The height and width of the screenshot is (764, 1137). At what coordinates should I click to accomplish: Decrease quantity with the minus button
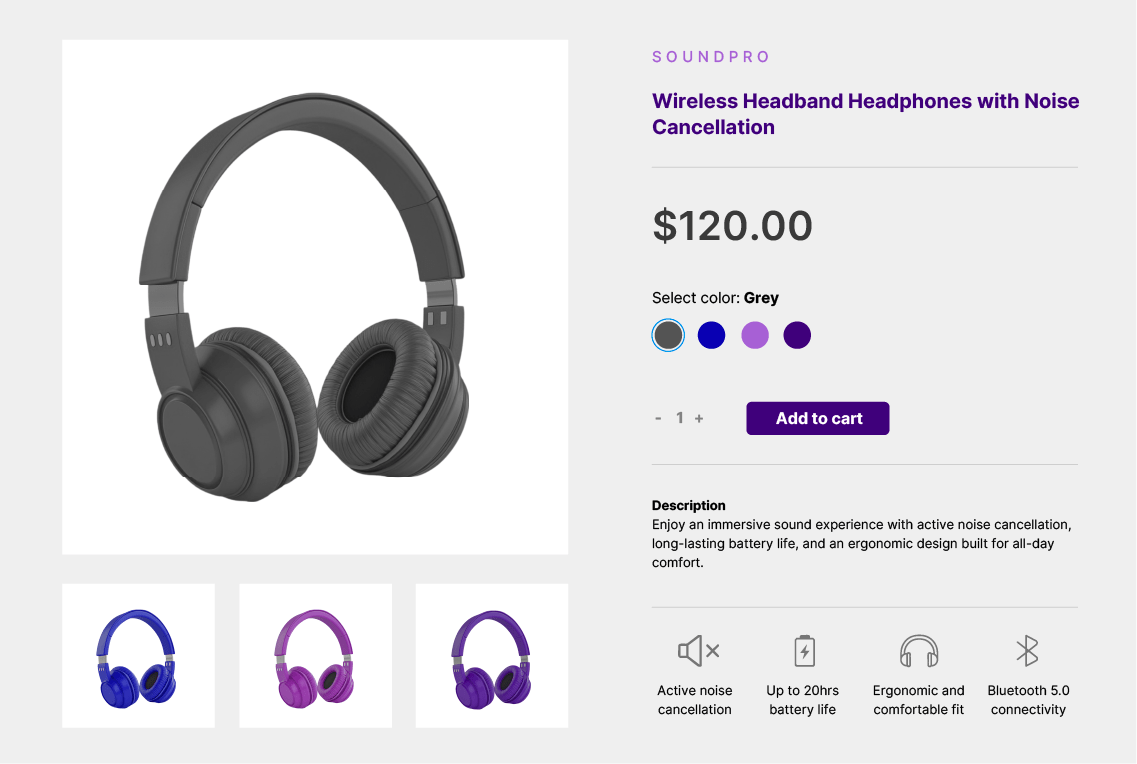click(658, 418)
